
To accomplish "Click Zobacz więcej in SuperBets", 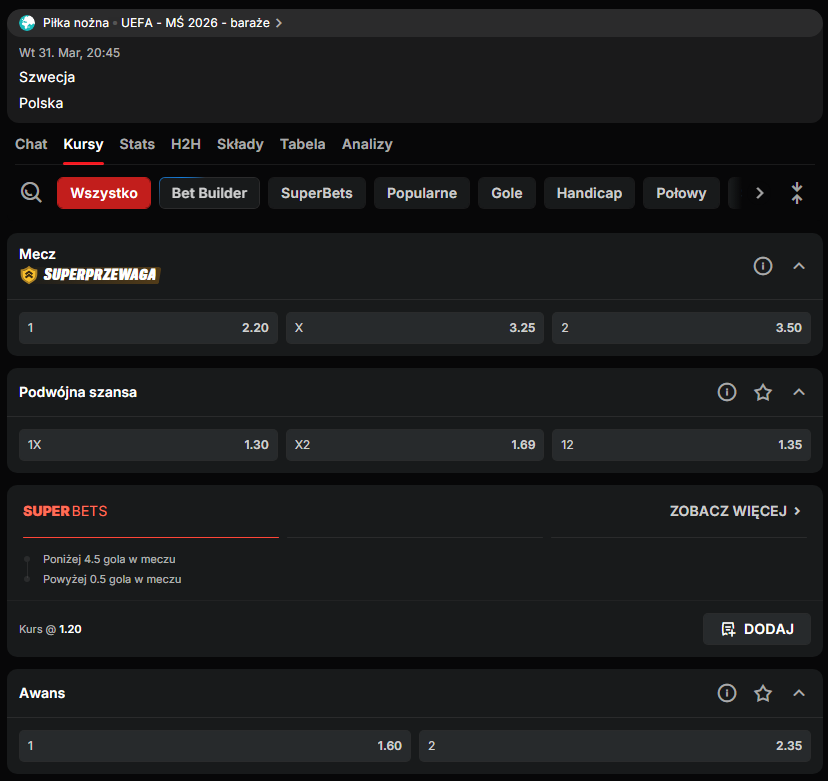I will (x=736, y=511).
